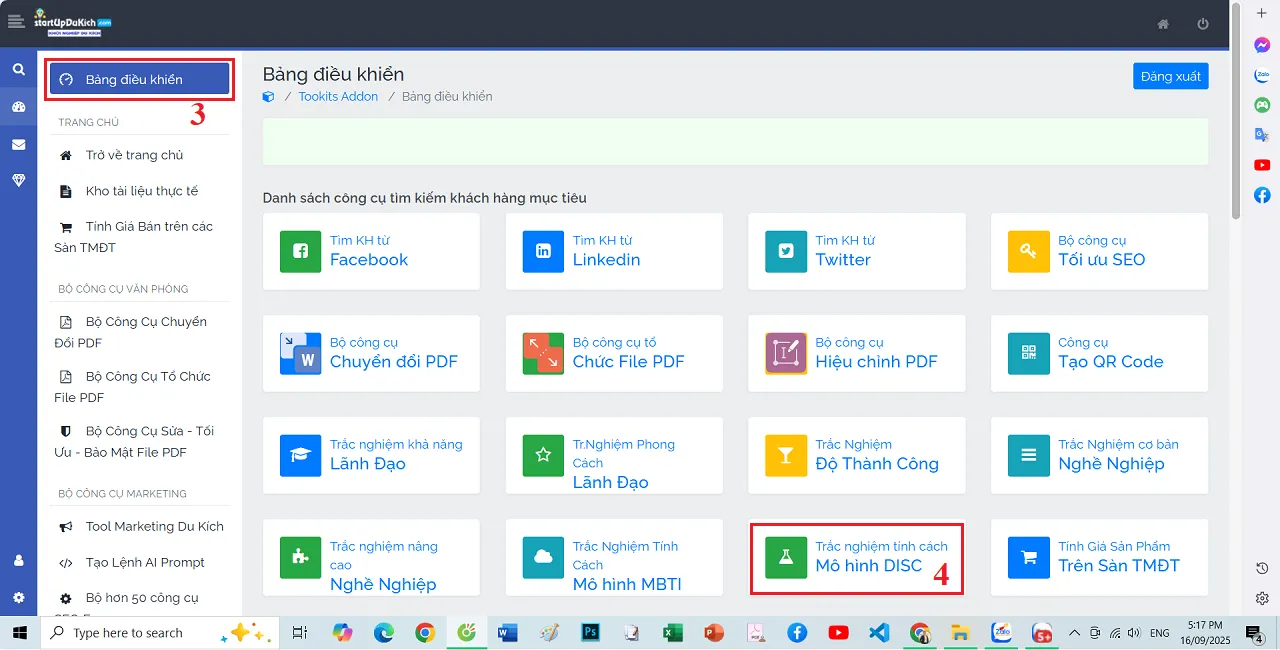Click the page's vertical scrollbar
This screenshot has height=650, width=1280.
click(1237, 112)
